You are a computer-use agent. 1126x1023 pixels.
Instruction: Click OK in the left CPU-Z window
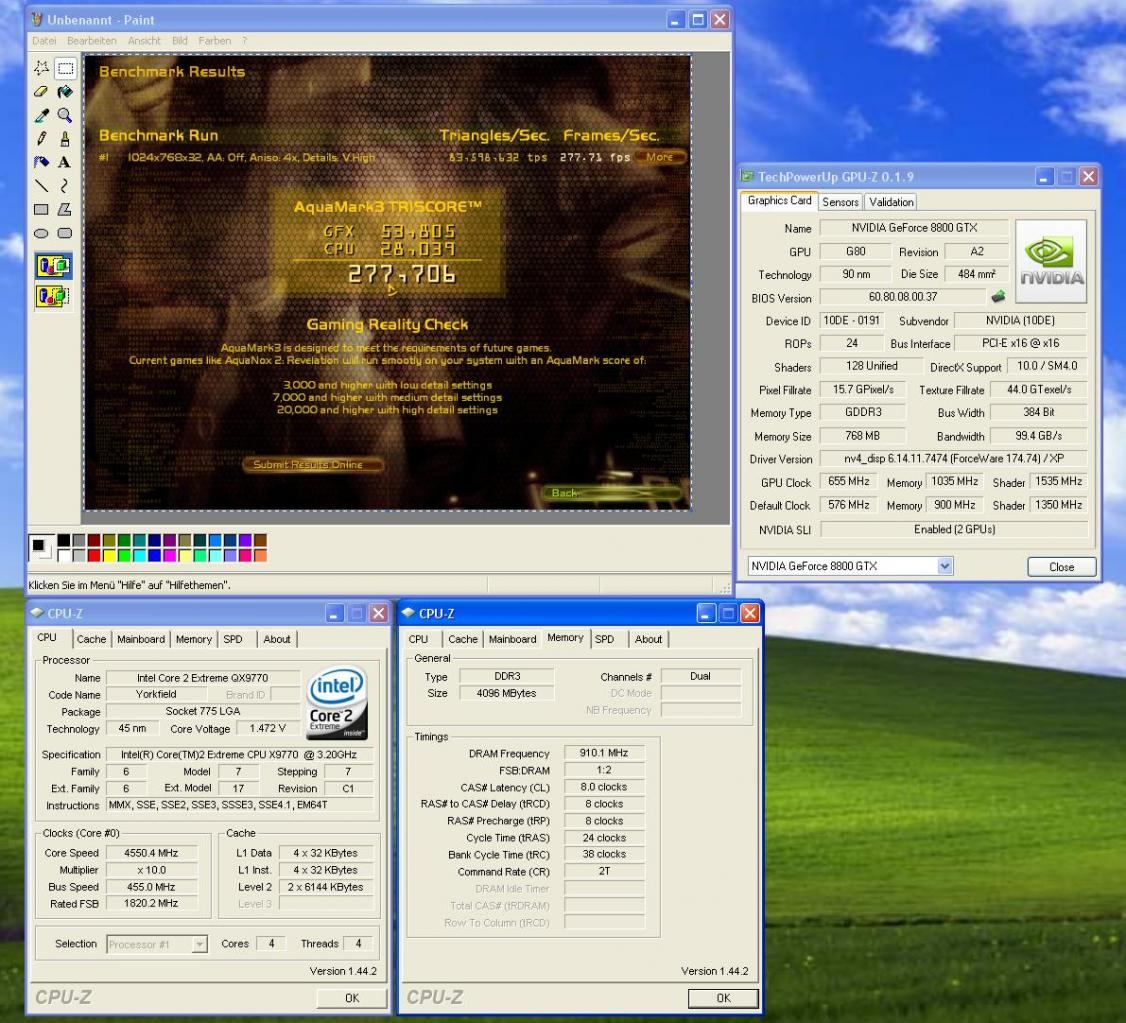352,998
